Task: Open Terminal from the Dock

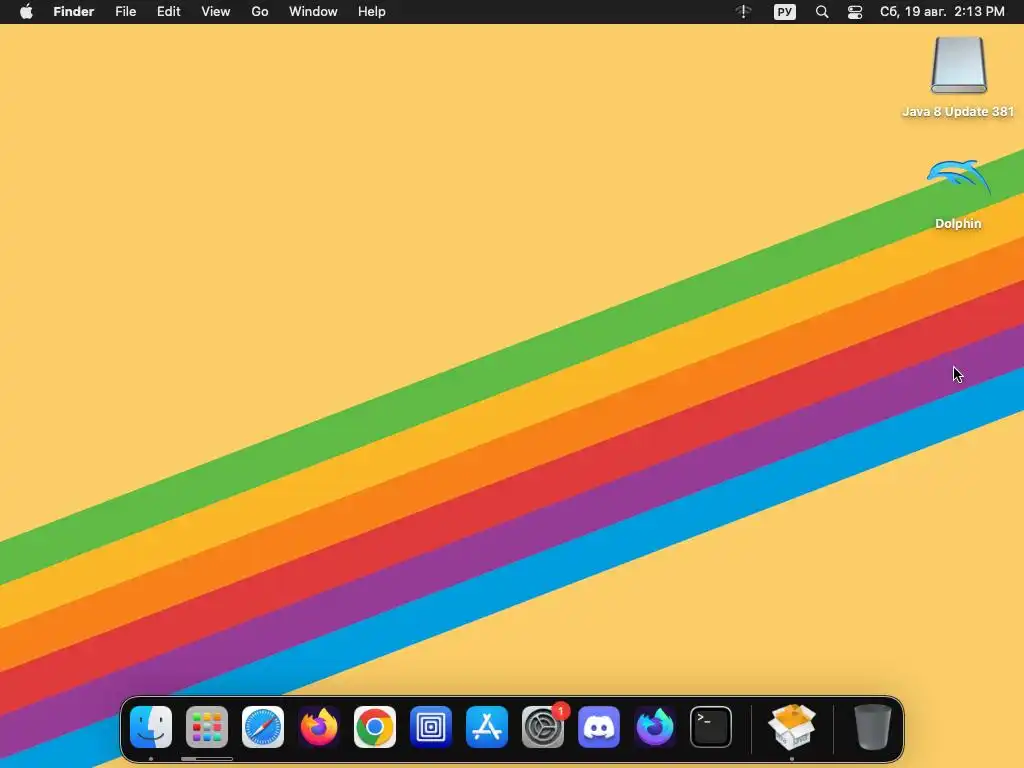Action: pos(711,727)
